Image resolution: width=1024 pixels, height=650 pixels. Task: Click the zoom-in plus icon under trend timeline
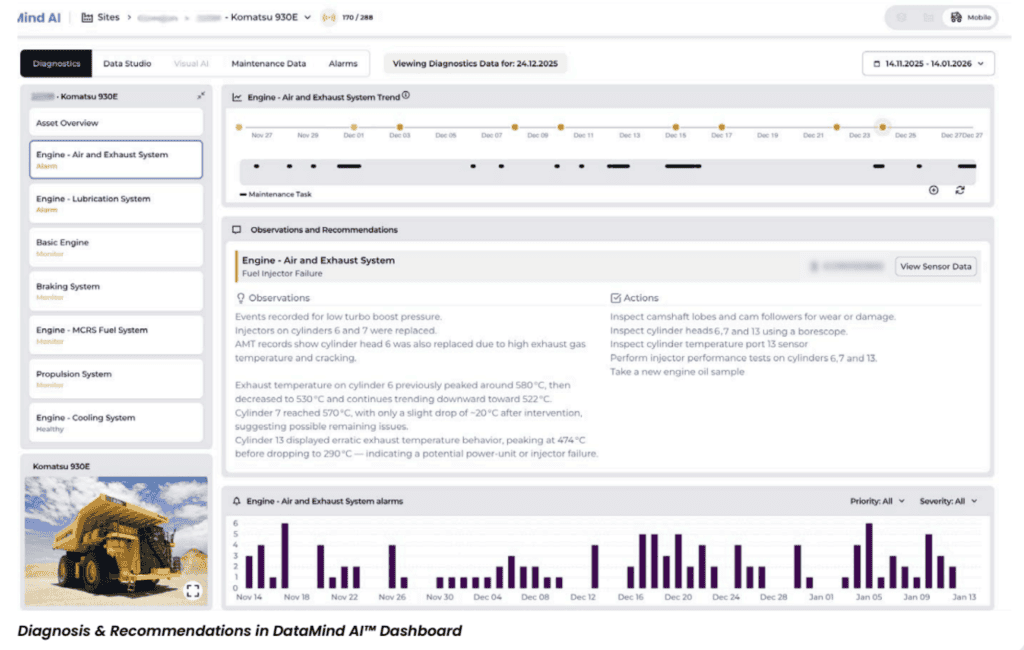[x=934, y=190]
